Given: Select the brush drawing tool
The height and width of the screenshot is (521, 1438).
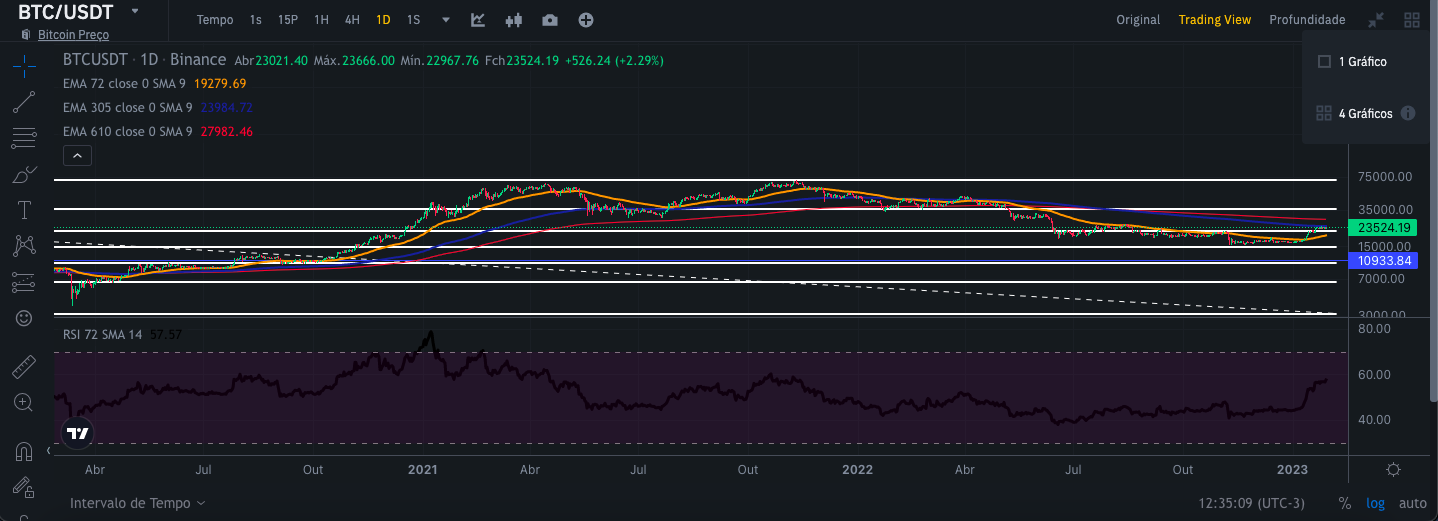Looking at the screenshot, I should [x=24, y=174].
